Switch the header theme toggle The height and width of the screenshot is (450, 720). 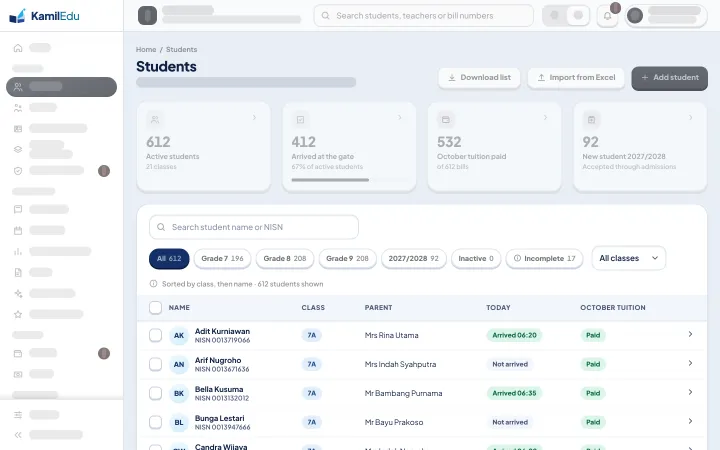point(566,16)
